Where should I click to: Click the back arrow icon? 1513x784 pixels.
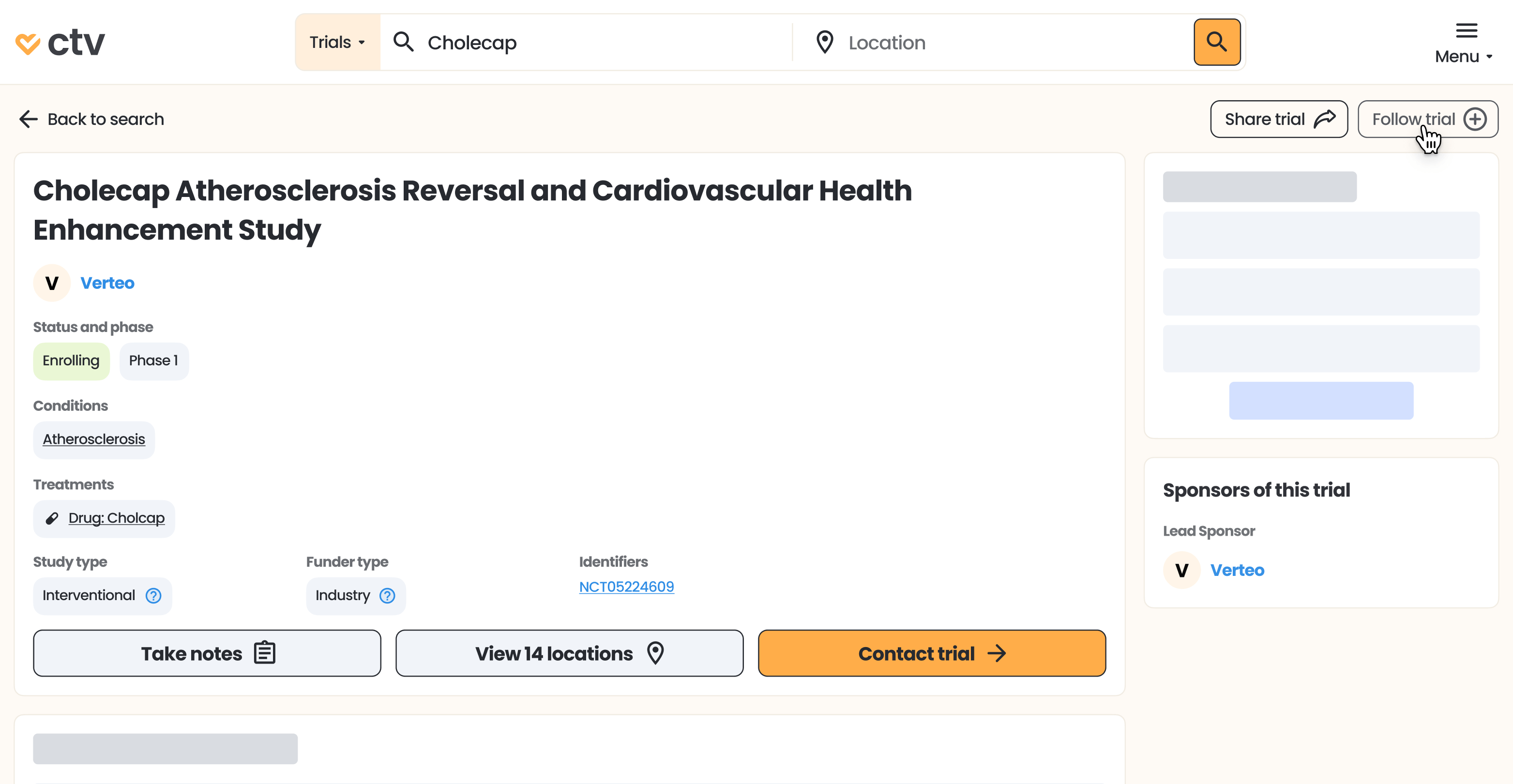tap(28, 119)
